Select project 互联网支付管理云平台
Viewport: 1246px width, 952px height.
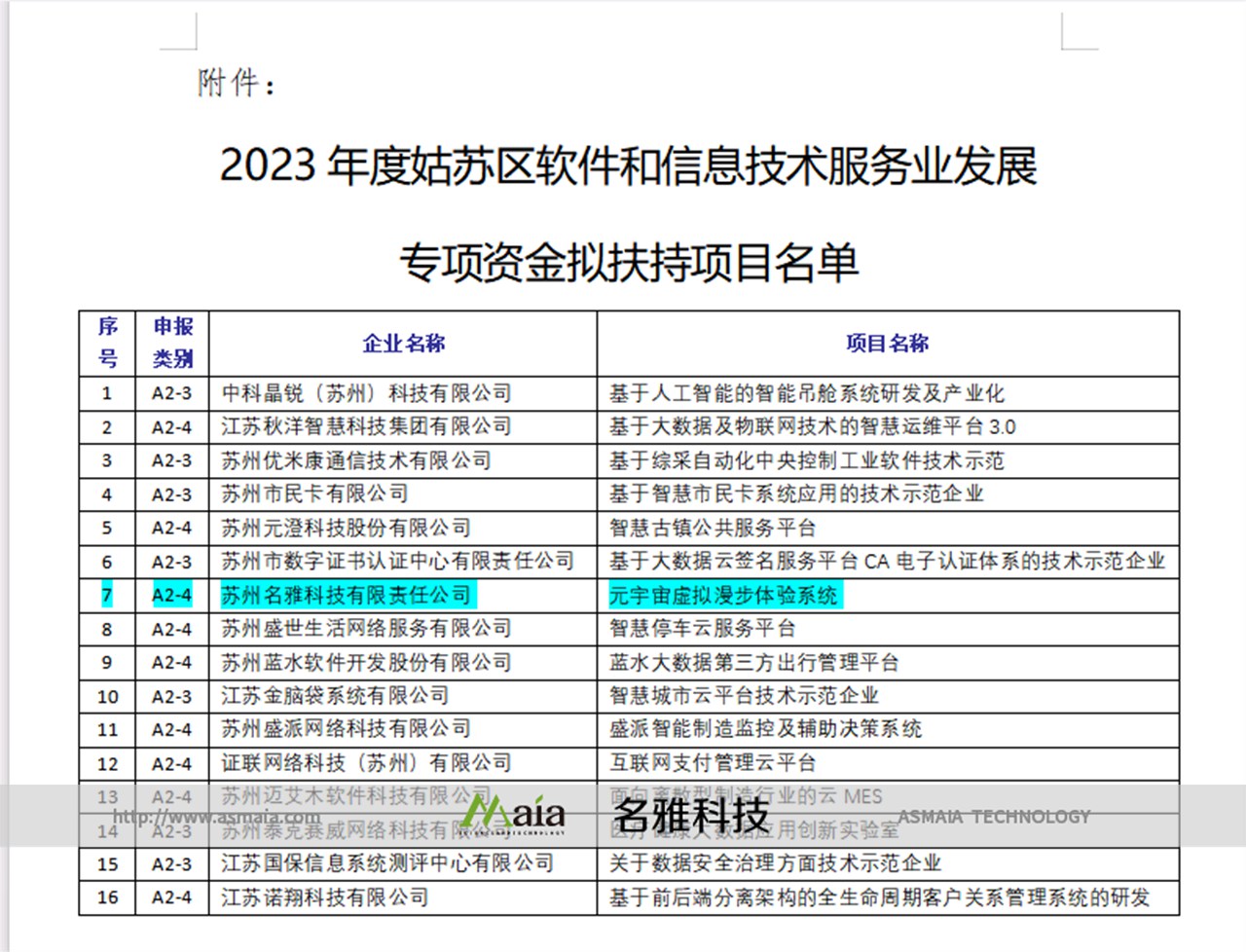pos(713,763)
